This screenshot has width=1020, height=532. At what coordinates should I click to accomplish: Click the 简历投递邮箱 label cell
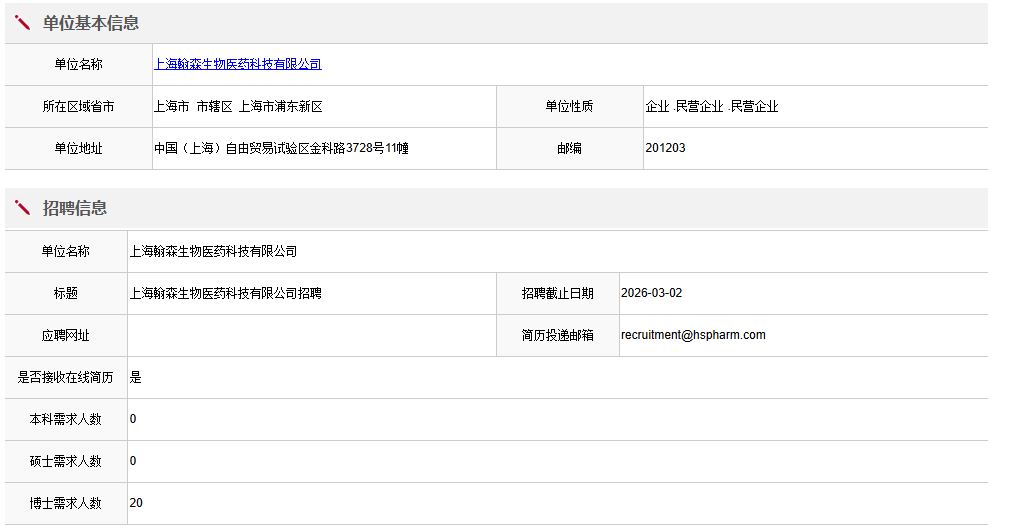coord(557,335)
